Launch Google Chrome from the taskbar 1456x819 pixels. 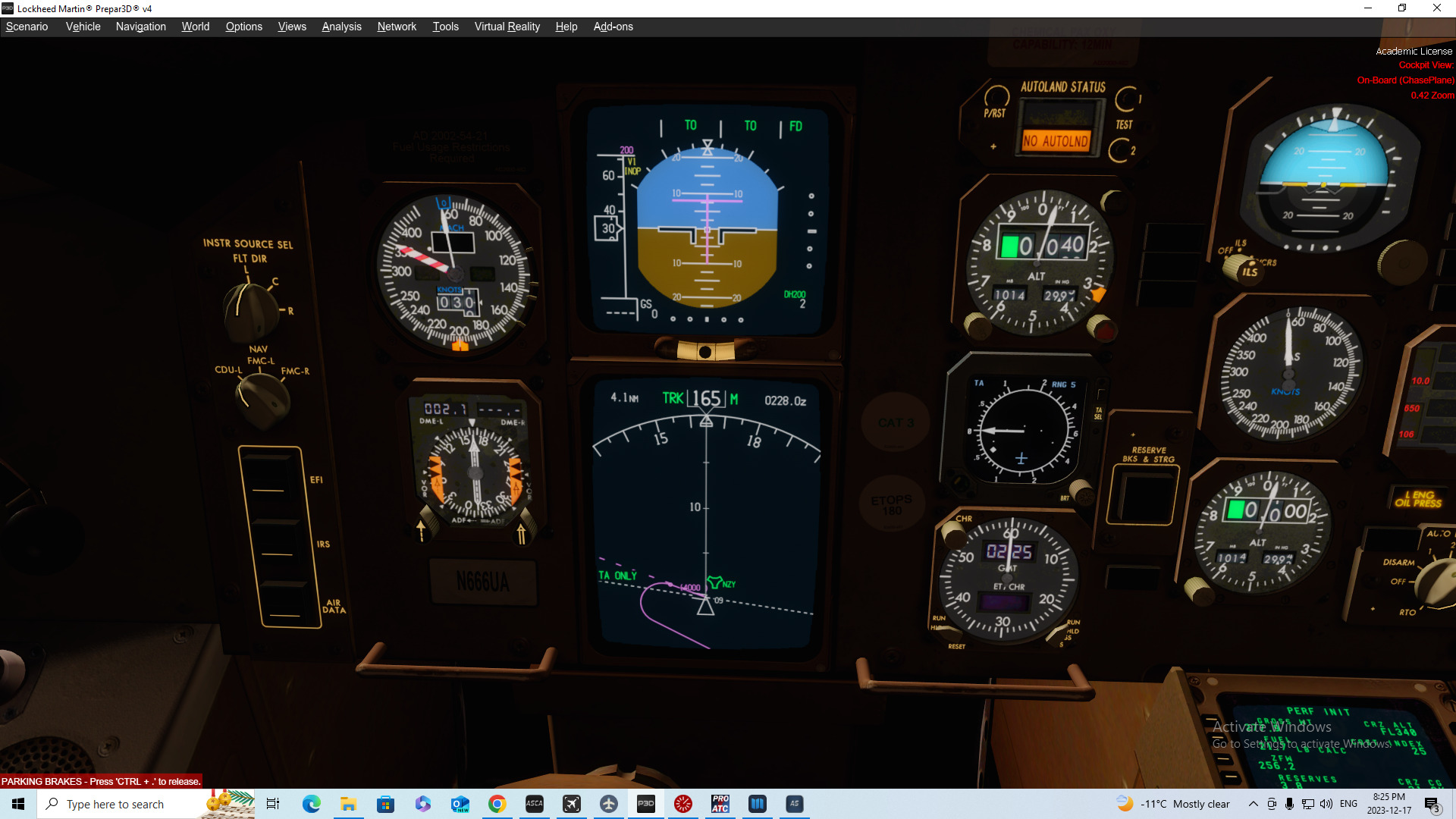[497, 804]
